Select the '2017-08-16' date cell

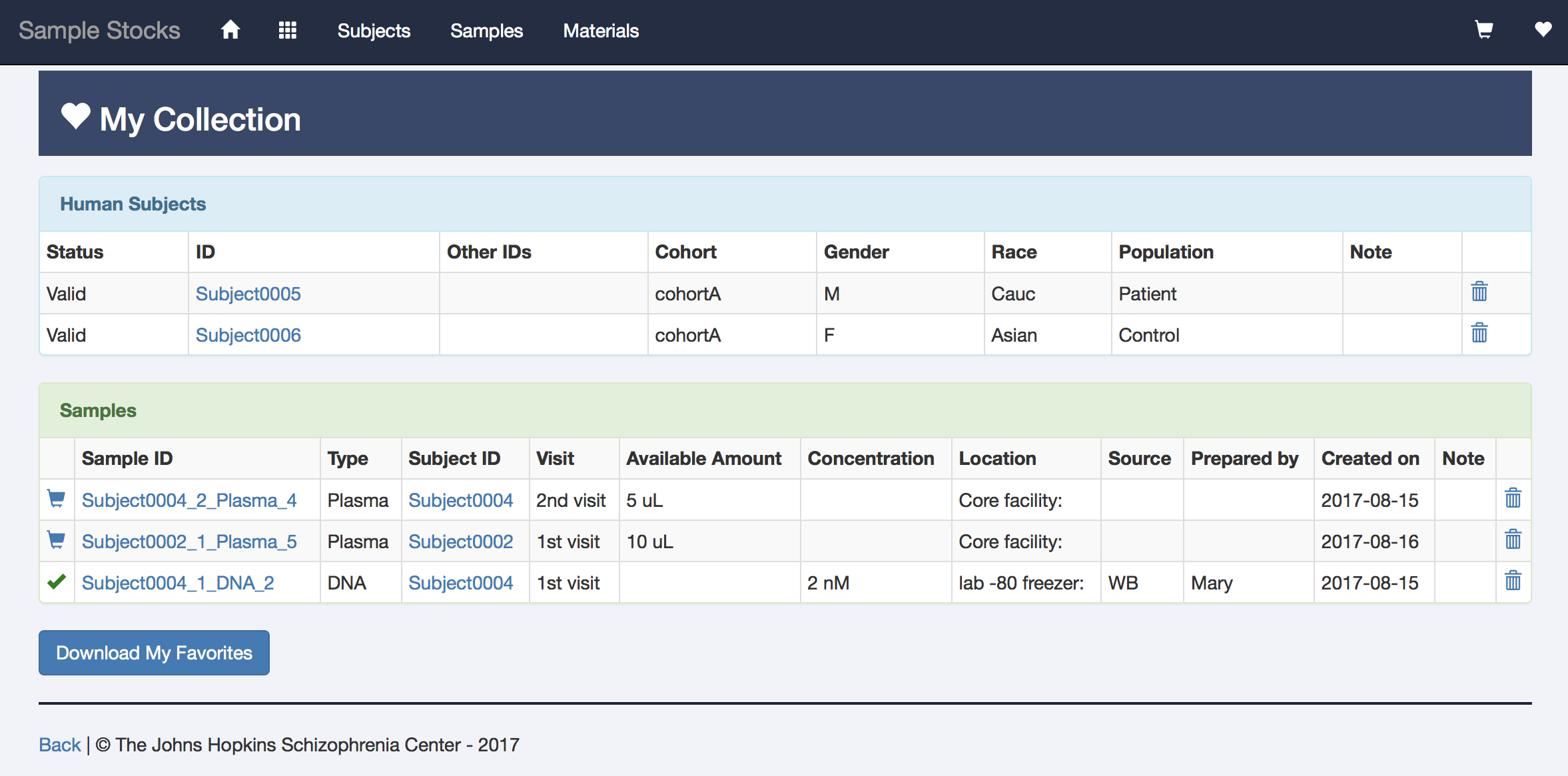coord(1374,542)
